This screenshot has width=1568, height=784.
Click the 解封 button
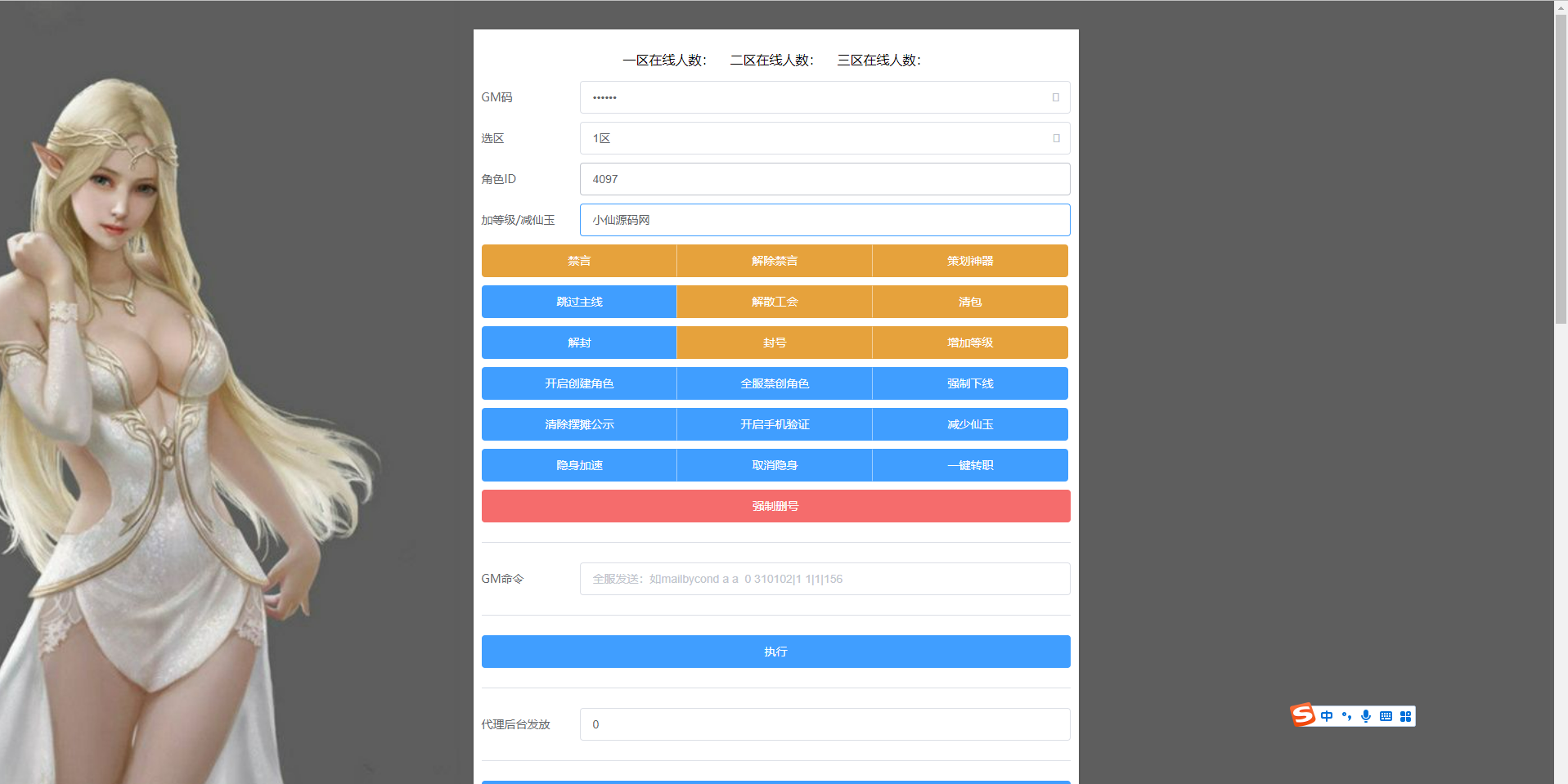pos(579,343)
